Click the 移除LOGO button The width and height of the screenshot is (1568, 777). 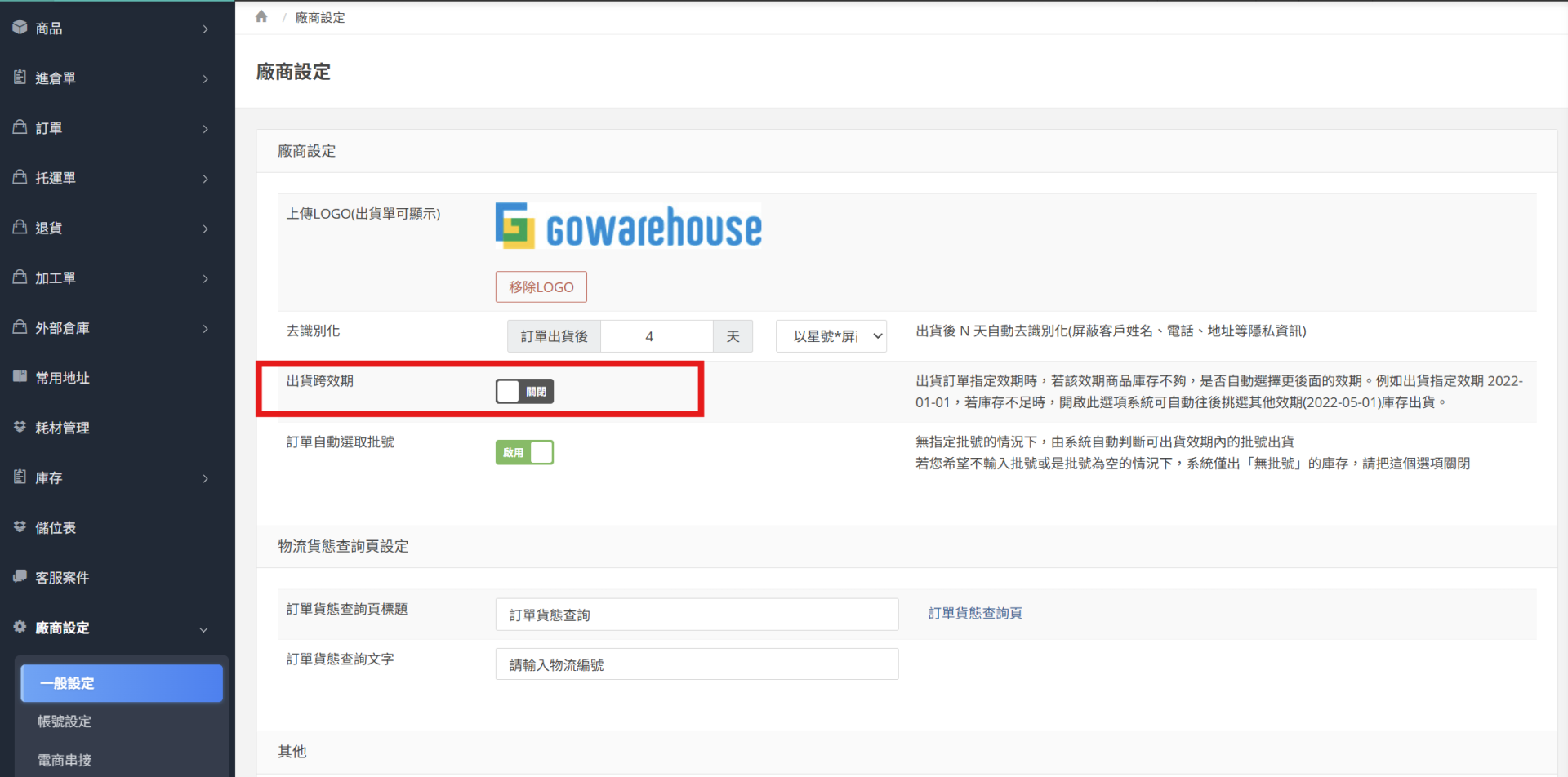pyautogui.click(x=541, y=287)
